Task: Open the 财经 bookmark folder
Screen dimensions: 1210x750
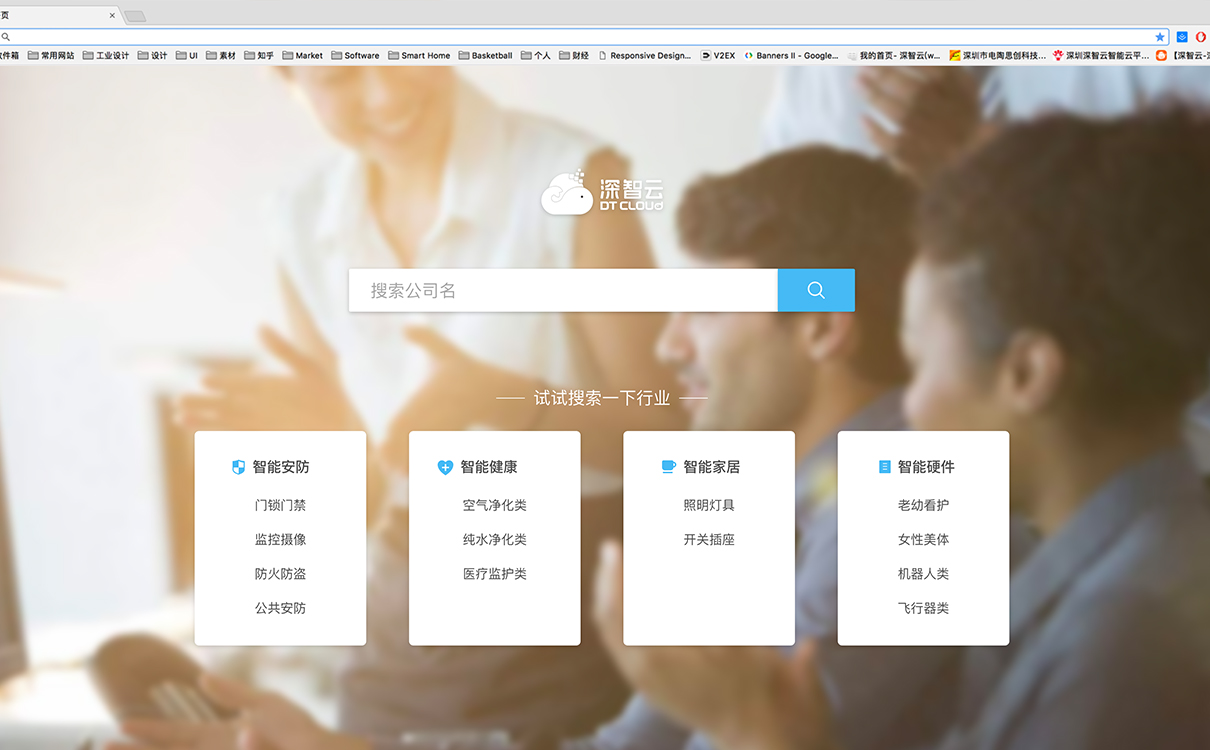Action: (x=574, y=56)
